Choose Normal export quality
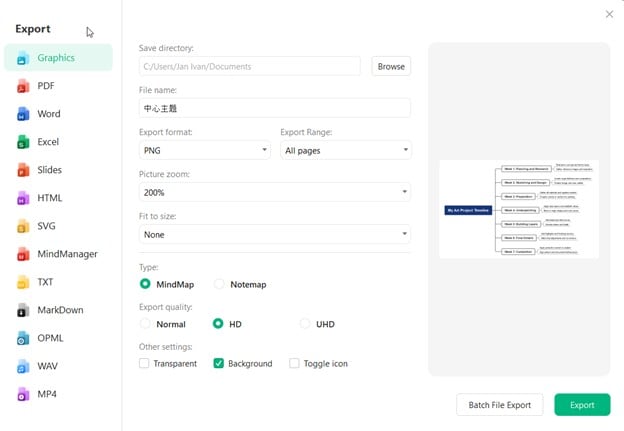 coord(145,324)
